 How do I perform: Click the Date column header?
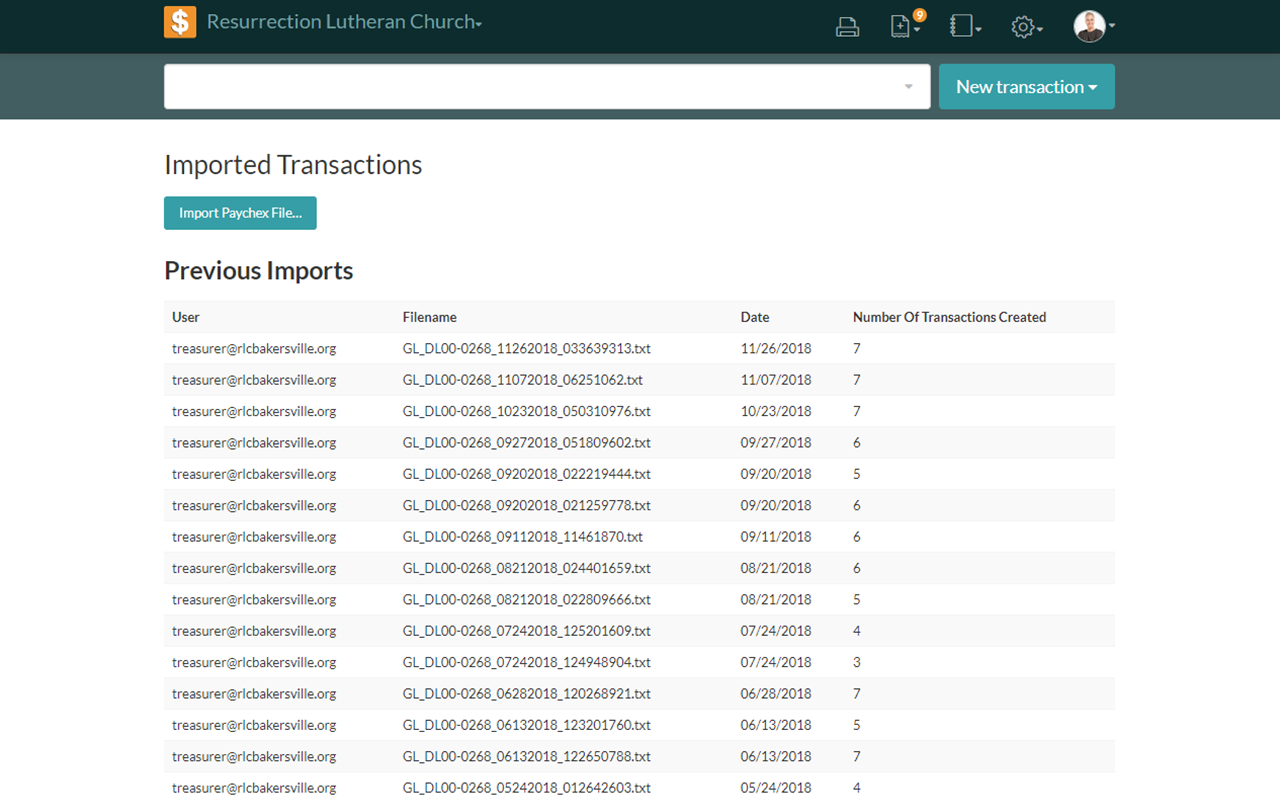coord(755,317)
